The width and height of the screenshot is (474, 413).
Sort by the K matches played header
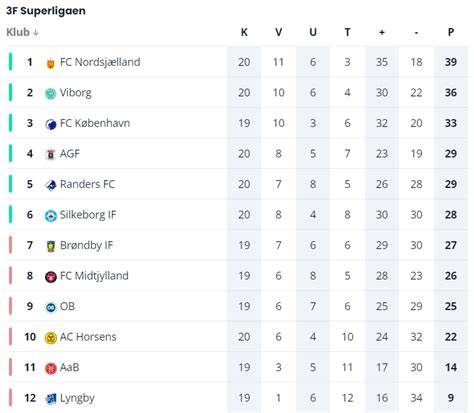244,32
